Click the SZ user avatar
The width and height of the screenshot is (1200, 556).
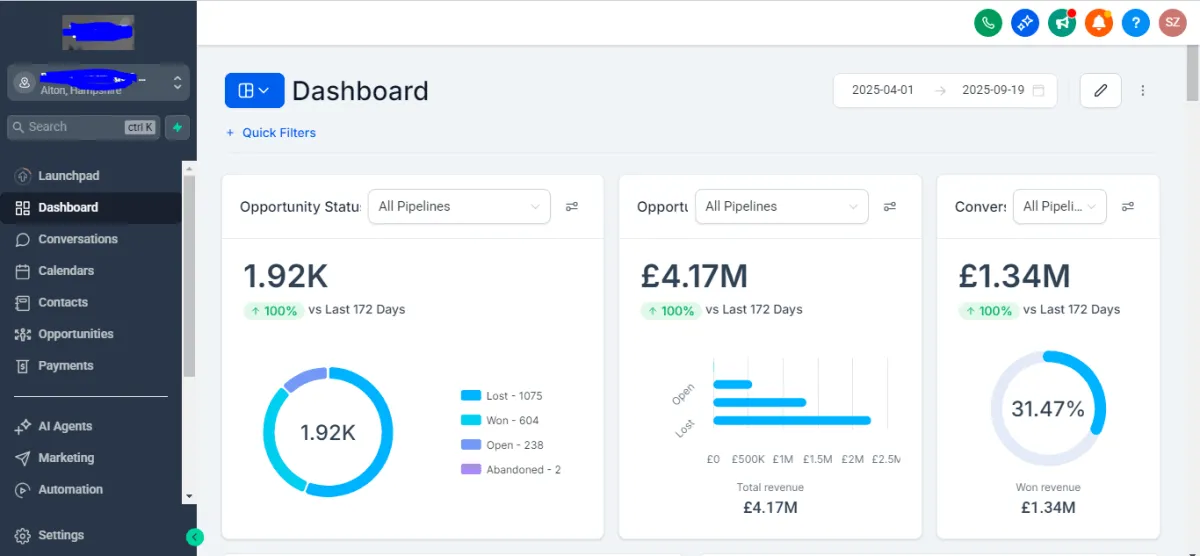[x=1172, y=22]
